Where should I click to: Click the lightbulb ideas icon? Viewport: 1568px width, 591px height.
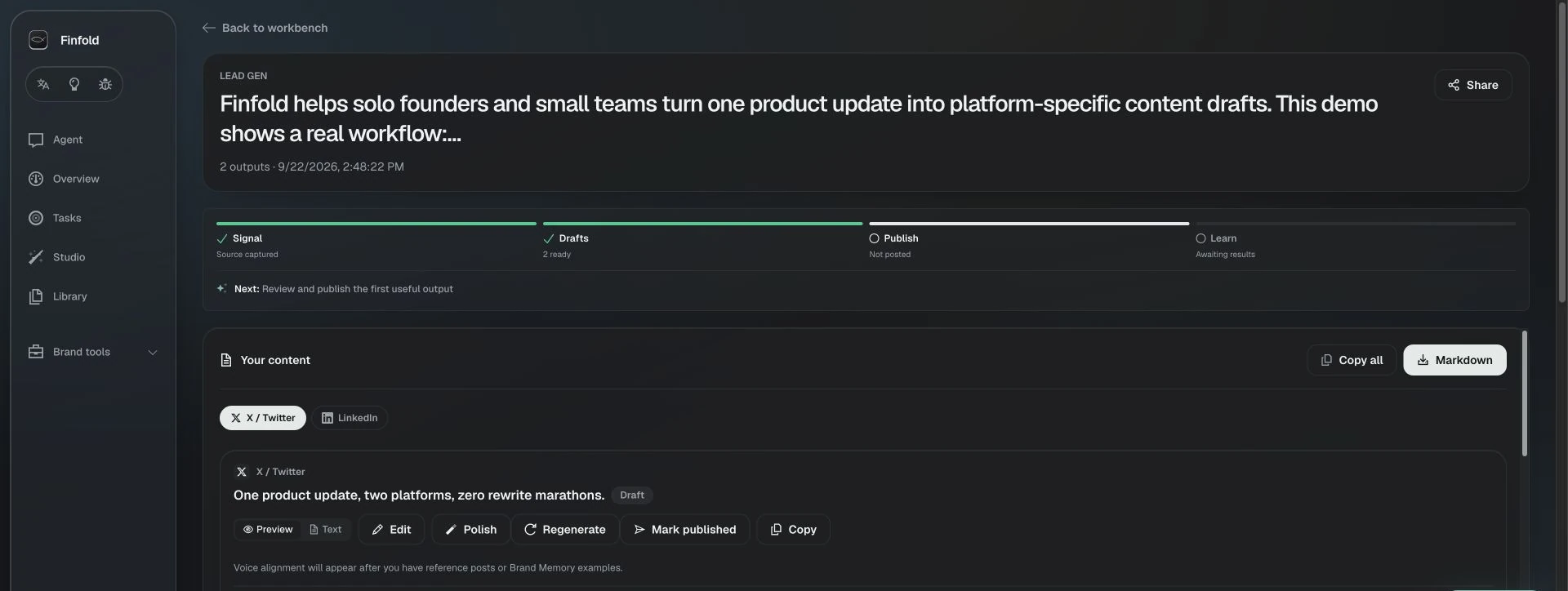[x=74, y=84]
